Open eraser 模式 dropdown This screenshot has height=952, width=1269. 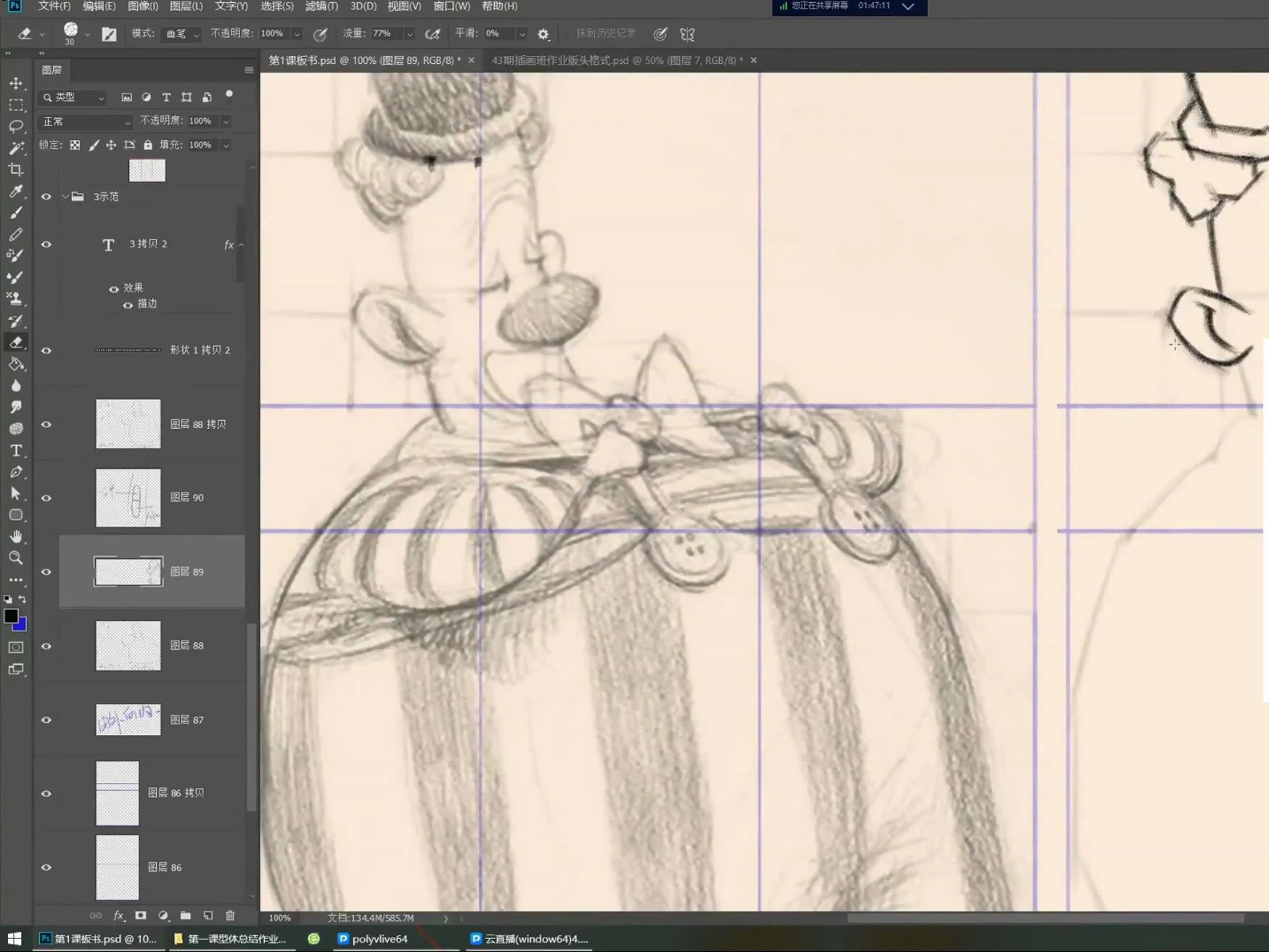pos(181,34)
